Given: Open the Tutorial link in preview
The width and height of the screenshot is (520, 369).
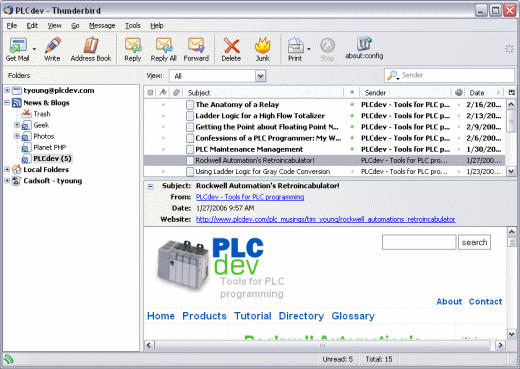Looking at the screenshot, I should pos(253,316).
